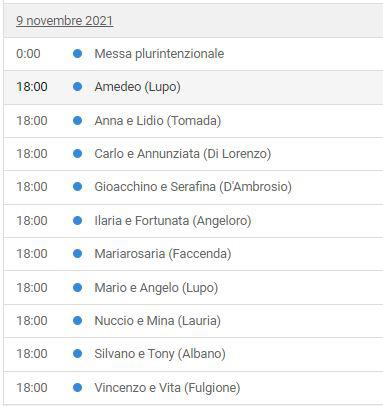Open the 9 novembre 2021 date link
The image size is (383, 406).
point(65,21)
